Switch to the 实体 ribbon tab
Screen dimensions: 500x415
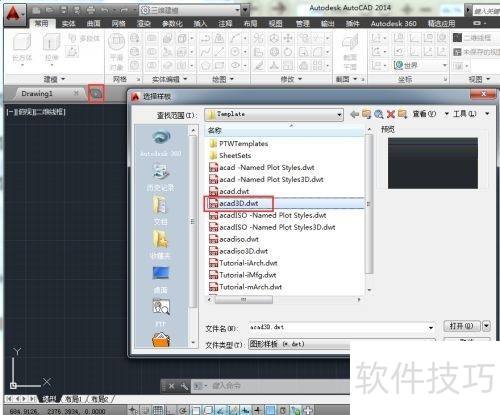[68, 24]
